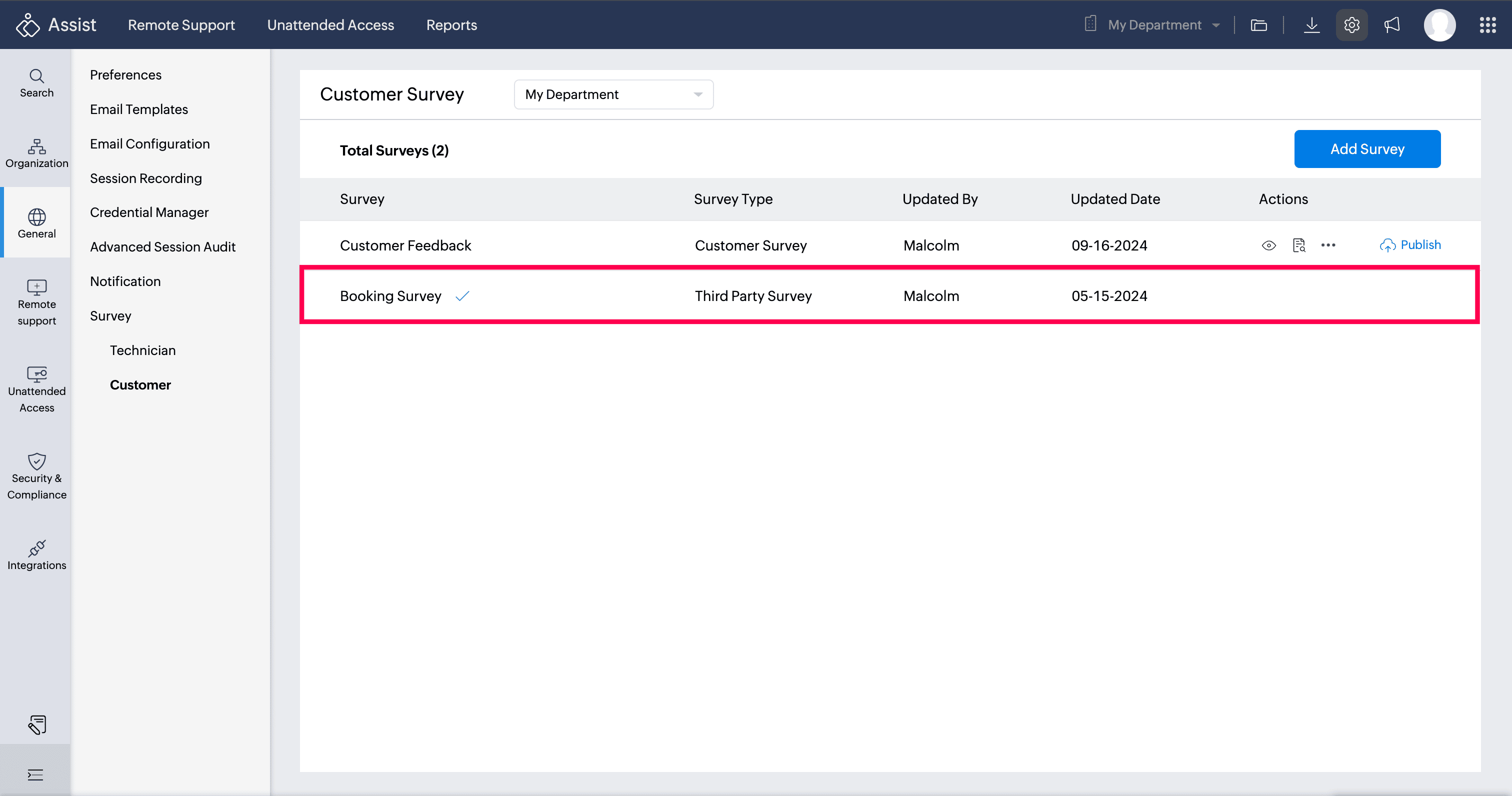1512x796 pixels.
Task: Open Technician survey settings
Action: [x=142, y=350]
